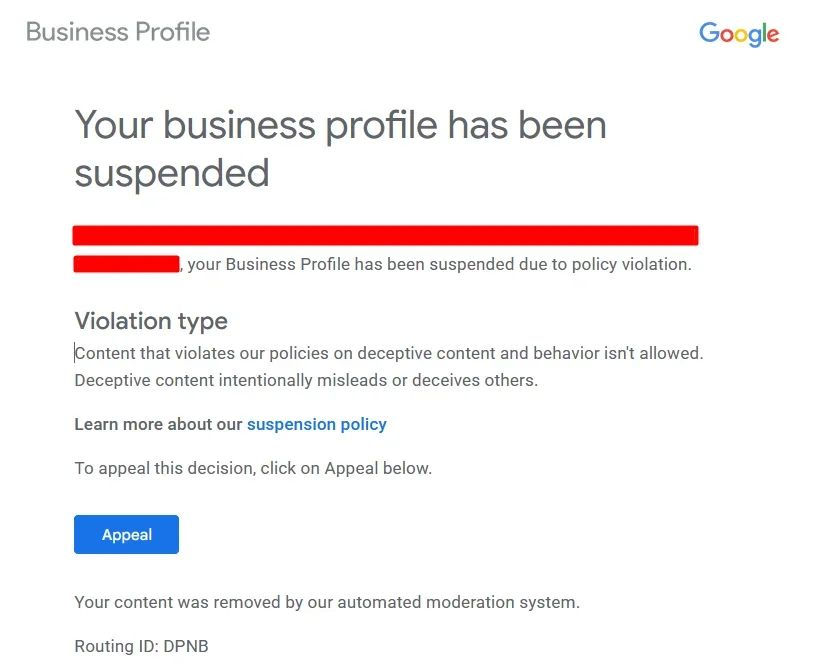Screen dimensions: 821x666
Task: Open the suspension policy link
Action: coord(317,424)
